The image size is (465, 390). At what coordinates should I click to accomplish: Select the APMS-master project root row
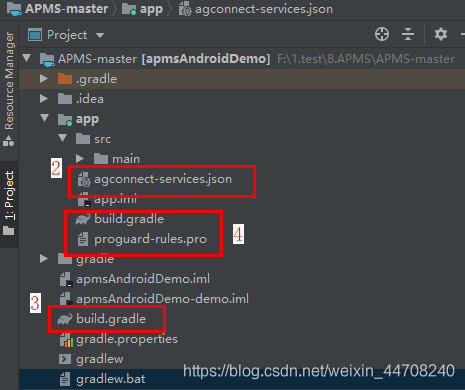coord(242,59)
